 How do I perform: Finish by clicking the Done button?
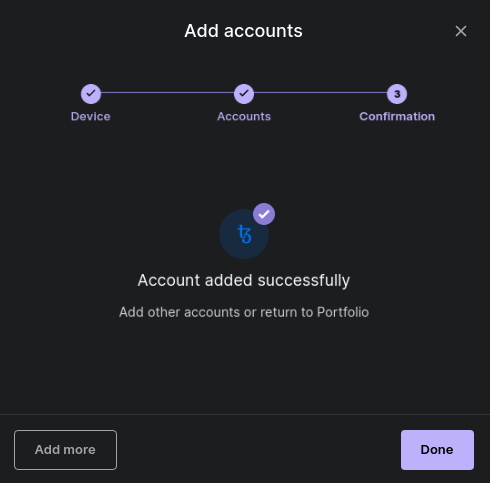[x=437, y=450]
